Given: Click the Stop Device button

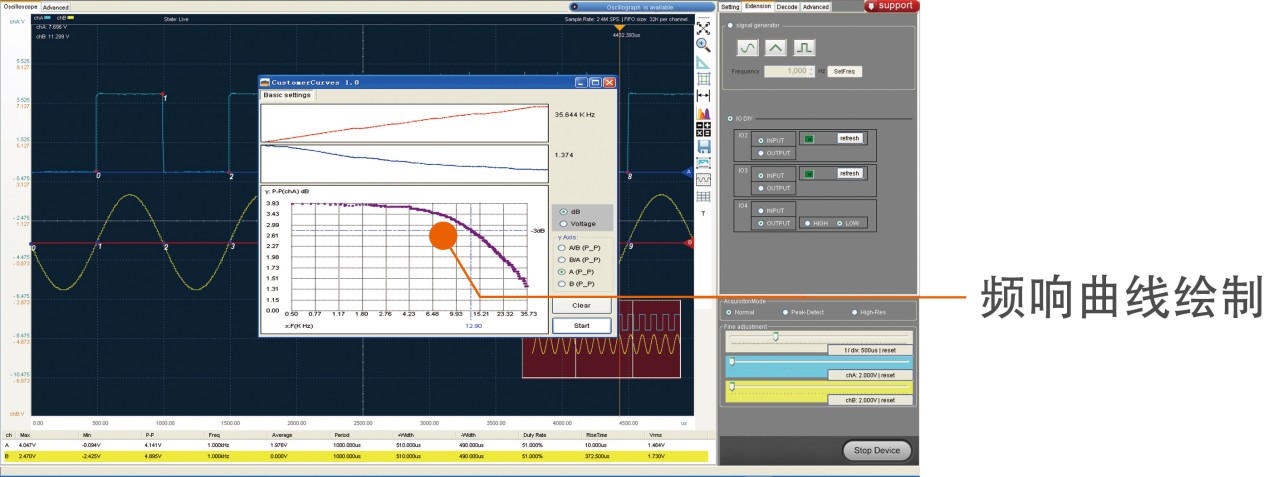Looking at the screenshot, I should pos(877,450).
